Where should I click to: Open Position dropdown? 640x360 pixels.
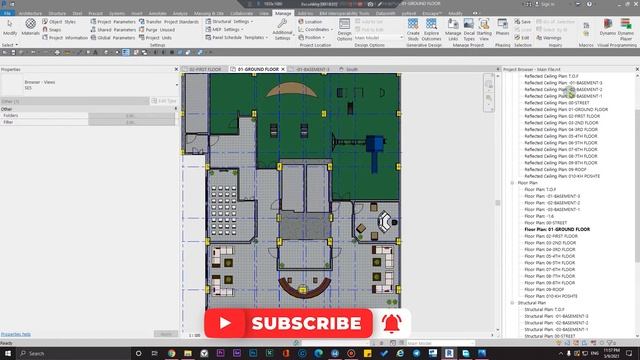(x=311, y=38)
